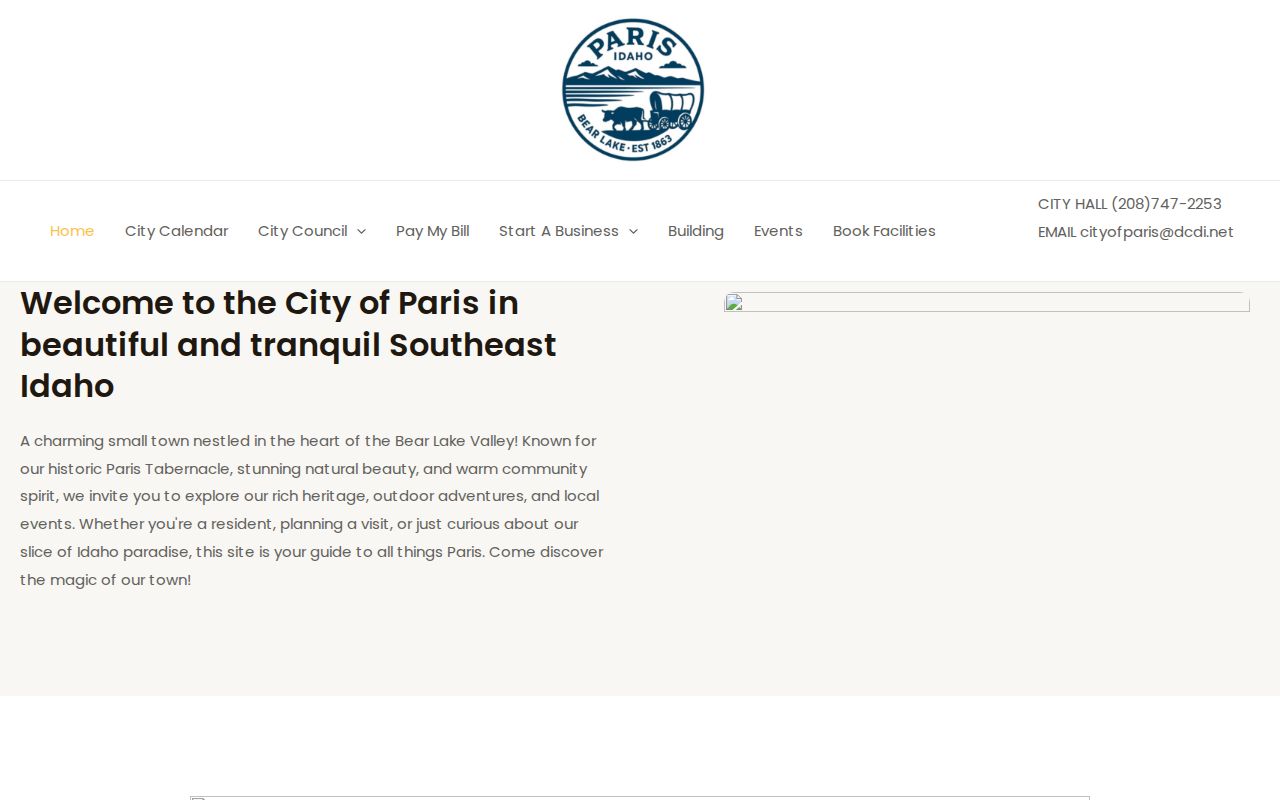
Task: Click the paragraph starting "A charming small town"
Action: [x=312, y=510]
